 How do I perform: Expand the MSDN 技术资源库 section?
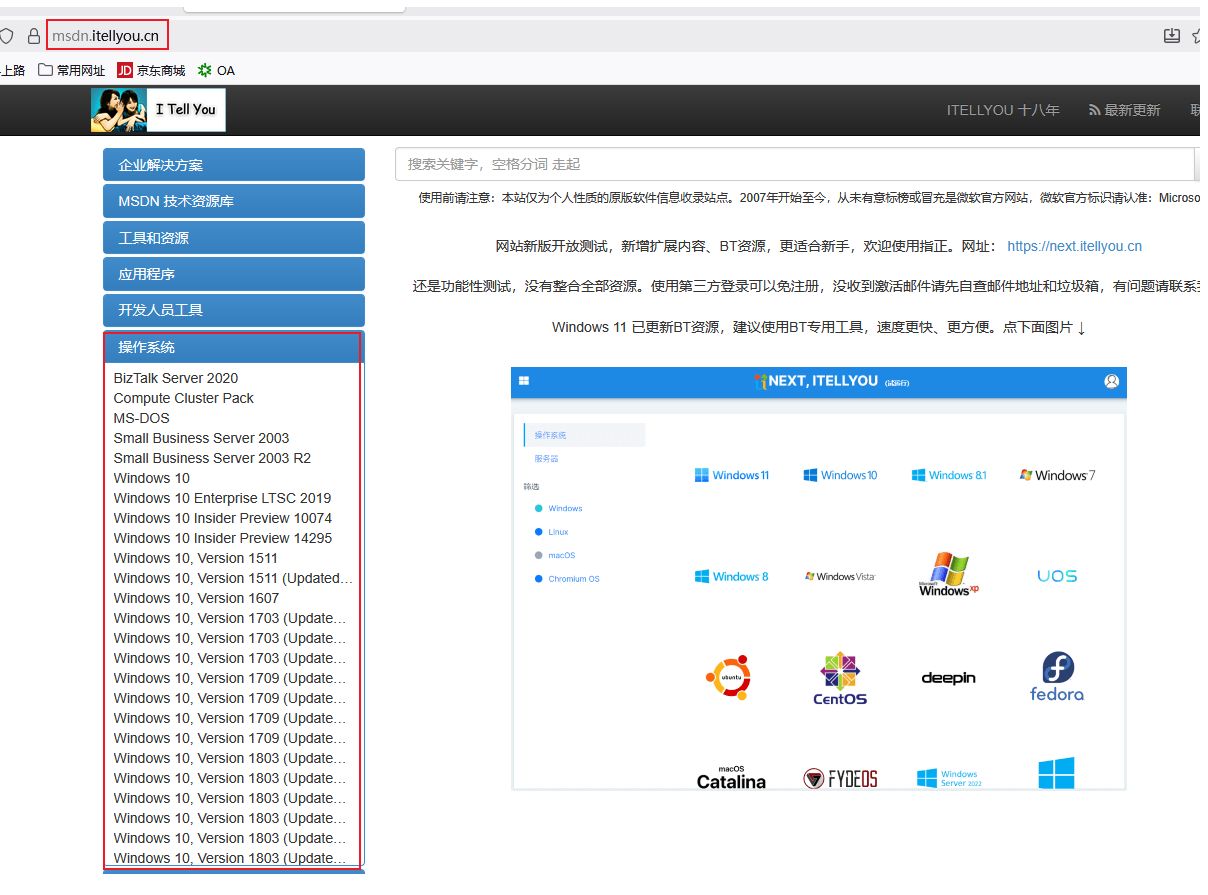coord(233,201)
